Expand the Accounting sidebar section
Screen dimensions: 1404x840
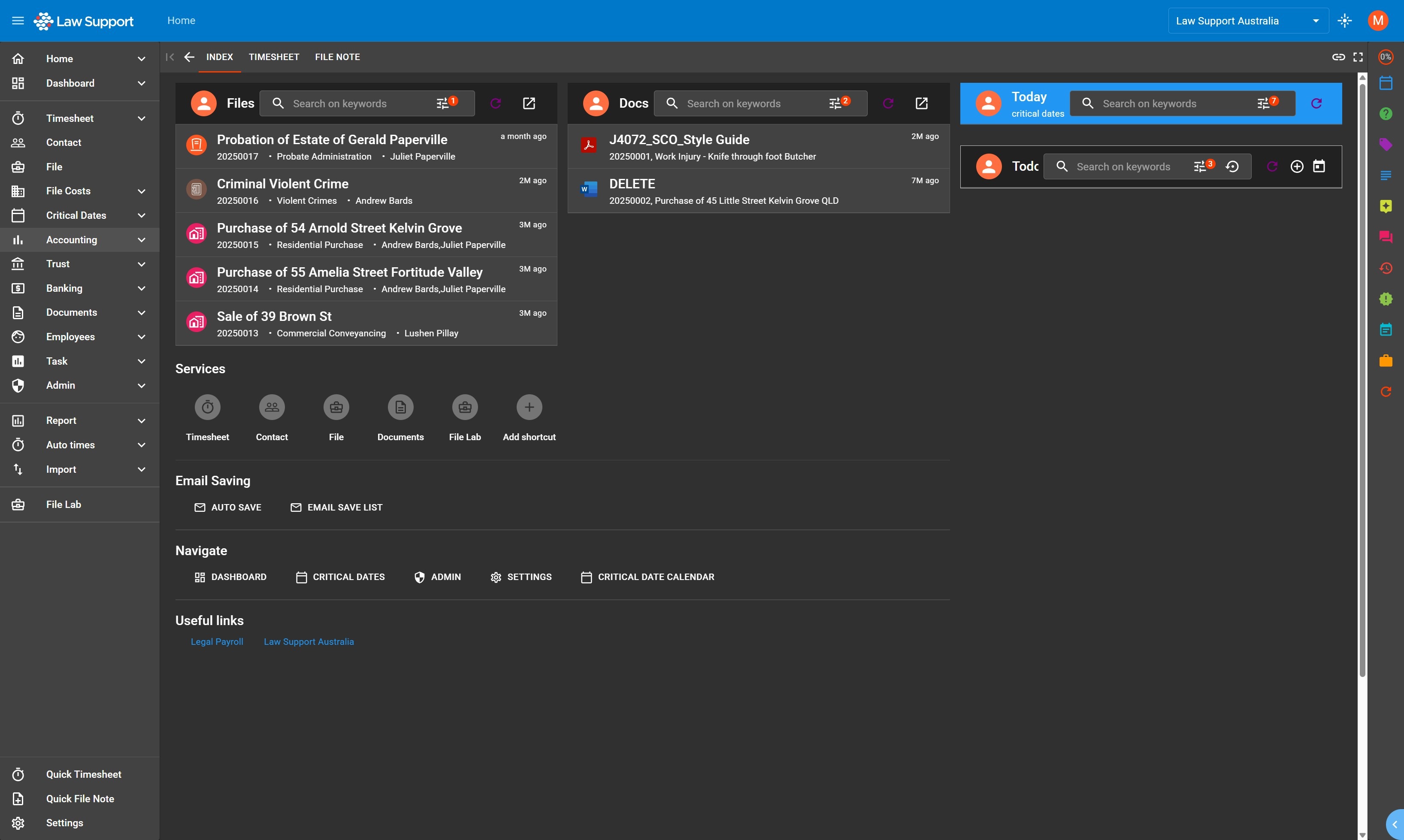(141, 240)
